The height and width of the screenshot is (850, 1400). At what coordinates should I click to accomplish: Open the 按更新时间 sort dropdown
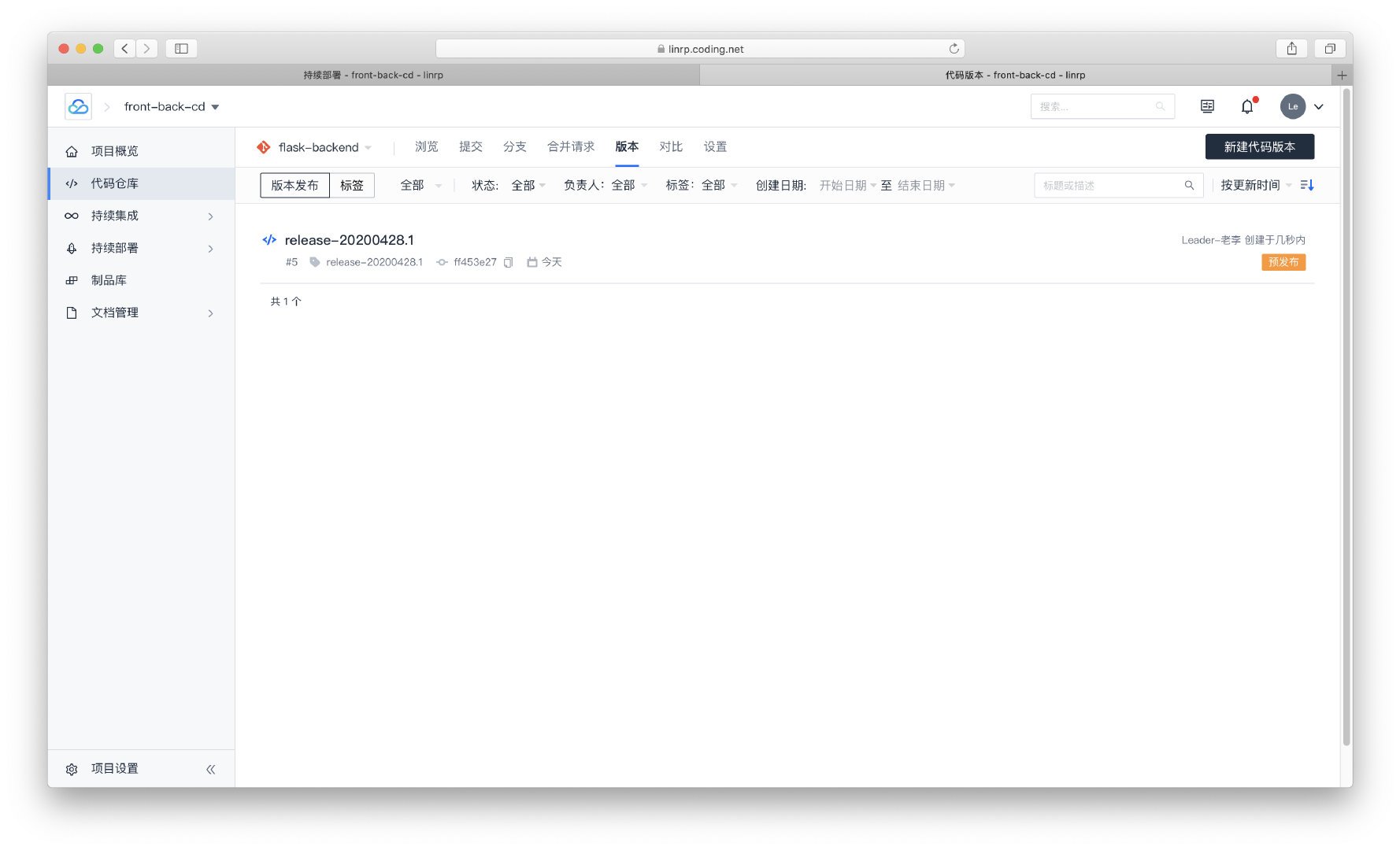tap(1256, 185)
